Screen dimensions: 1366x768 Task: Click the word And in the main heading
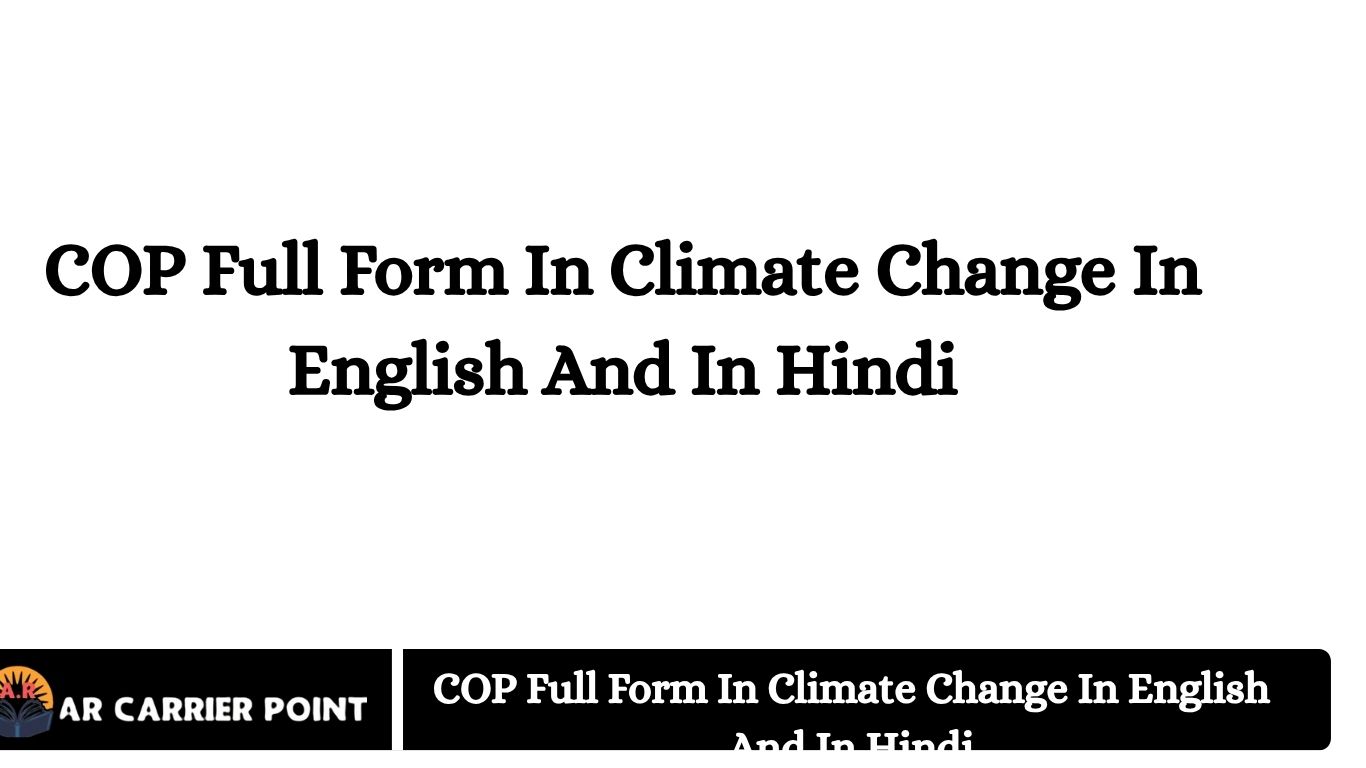(x=607, y=371)
